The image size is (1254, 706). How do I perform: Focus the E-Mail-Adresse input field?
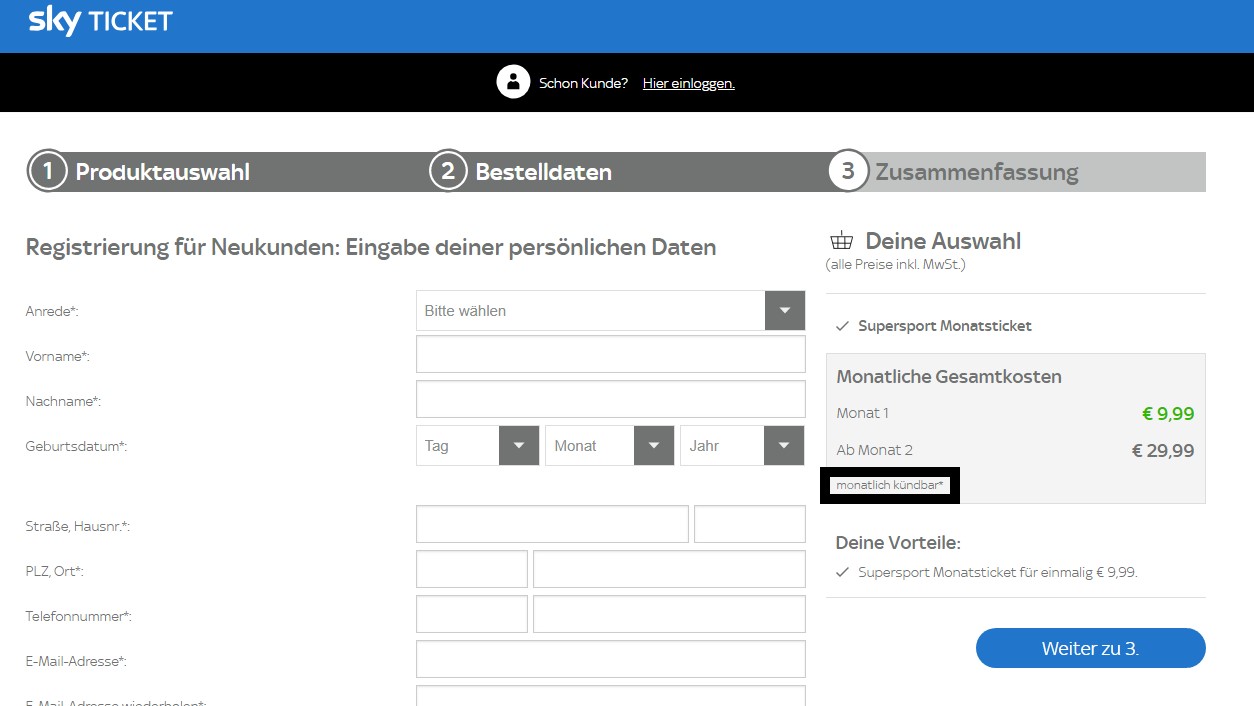pos(610,659)
